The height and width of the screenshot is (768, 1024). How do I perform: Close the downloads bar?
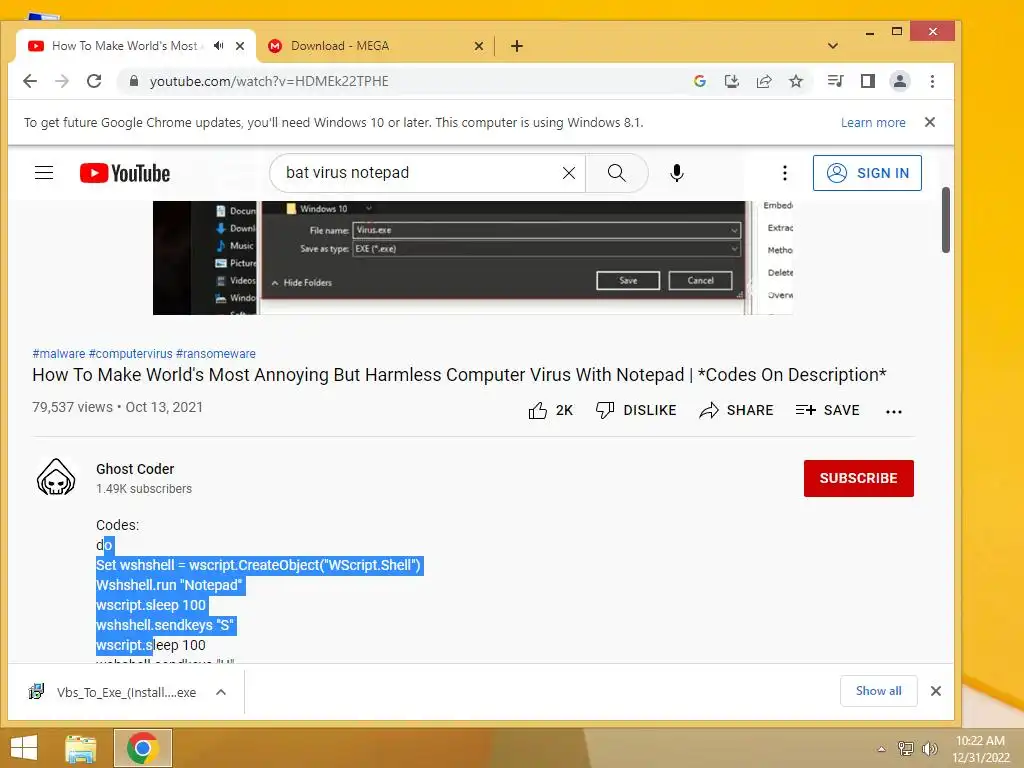pos(936,691)
